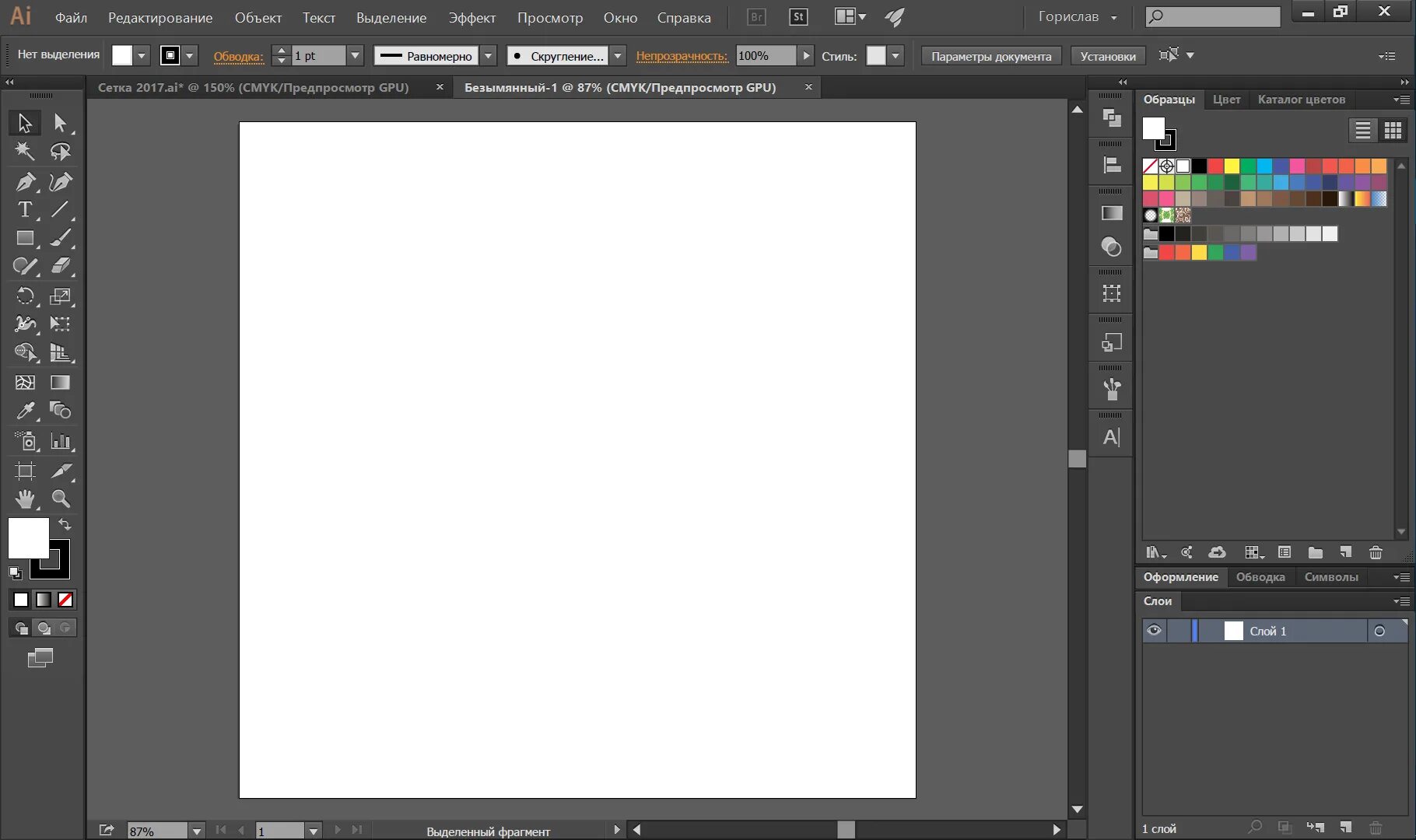The image size is (1416, 840).
Task: Select the Hand tool
Action: [x=25, y=499]
